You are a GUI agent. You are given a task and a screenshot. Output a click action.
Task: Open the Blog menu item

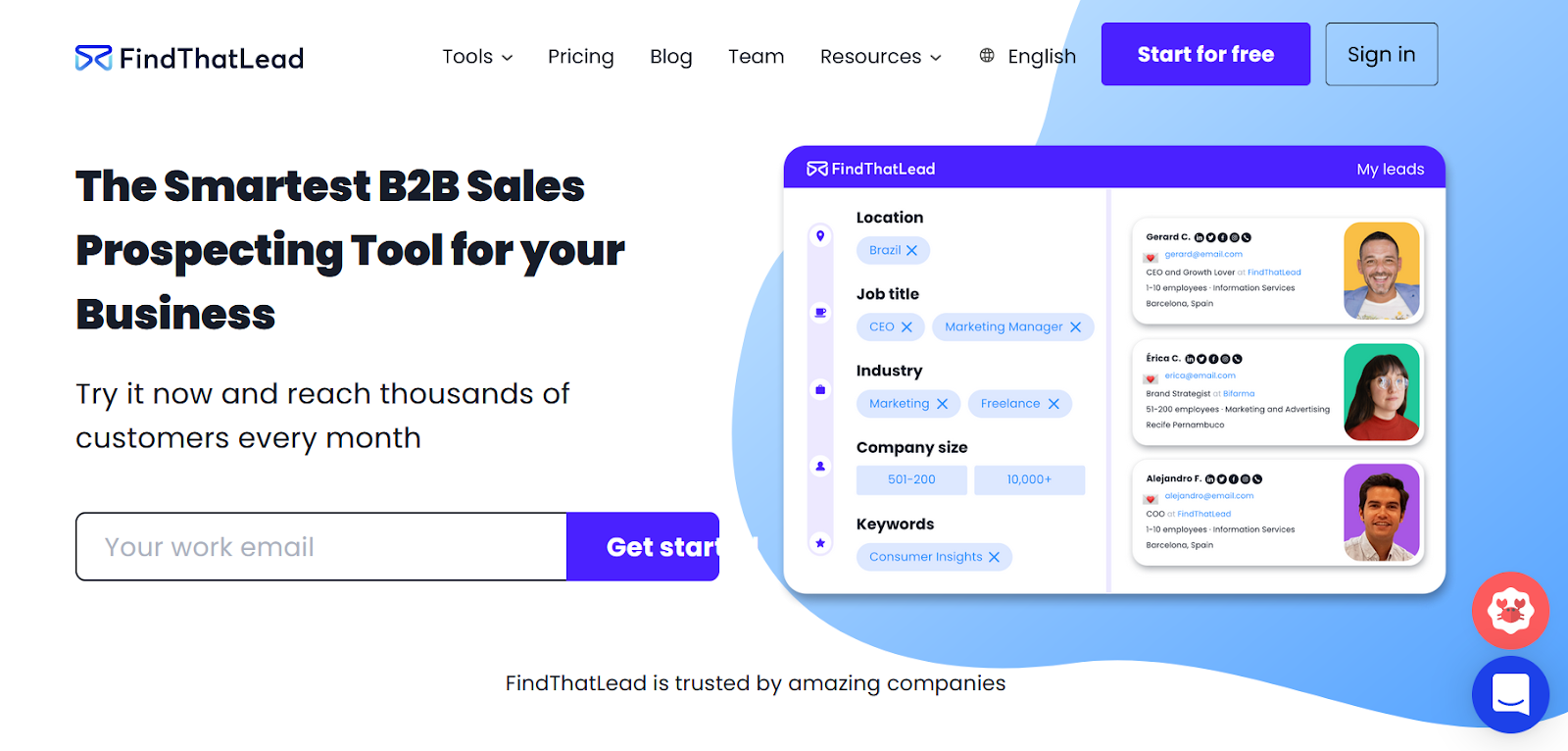click(x=671, y=57)
